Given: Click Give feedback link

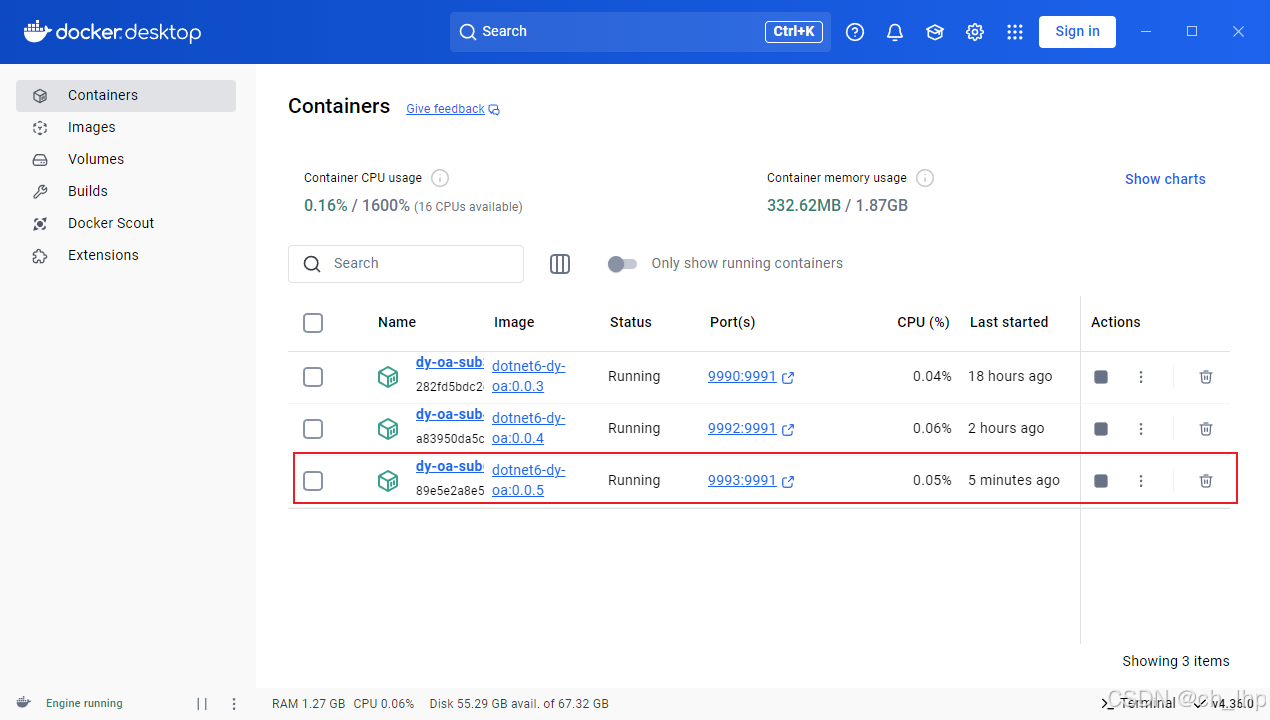Looking at the screenshot, I should 445,109.
